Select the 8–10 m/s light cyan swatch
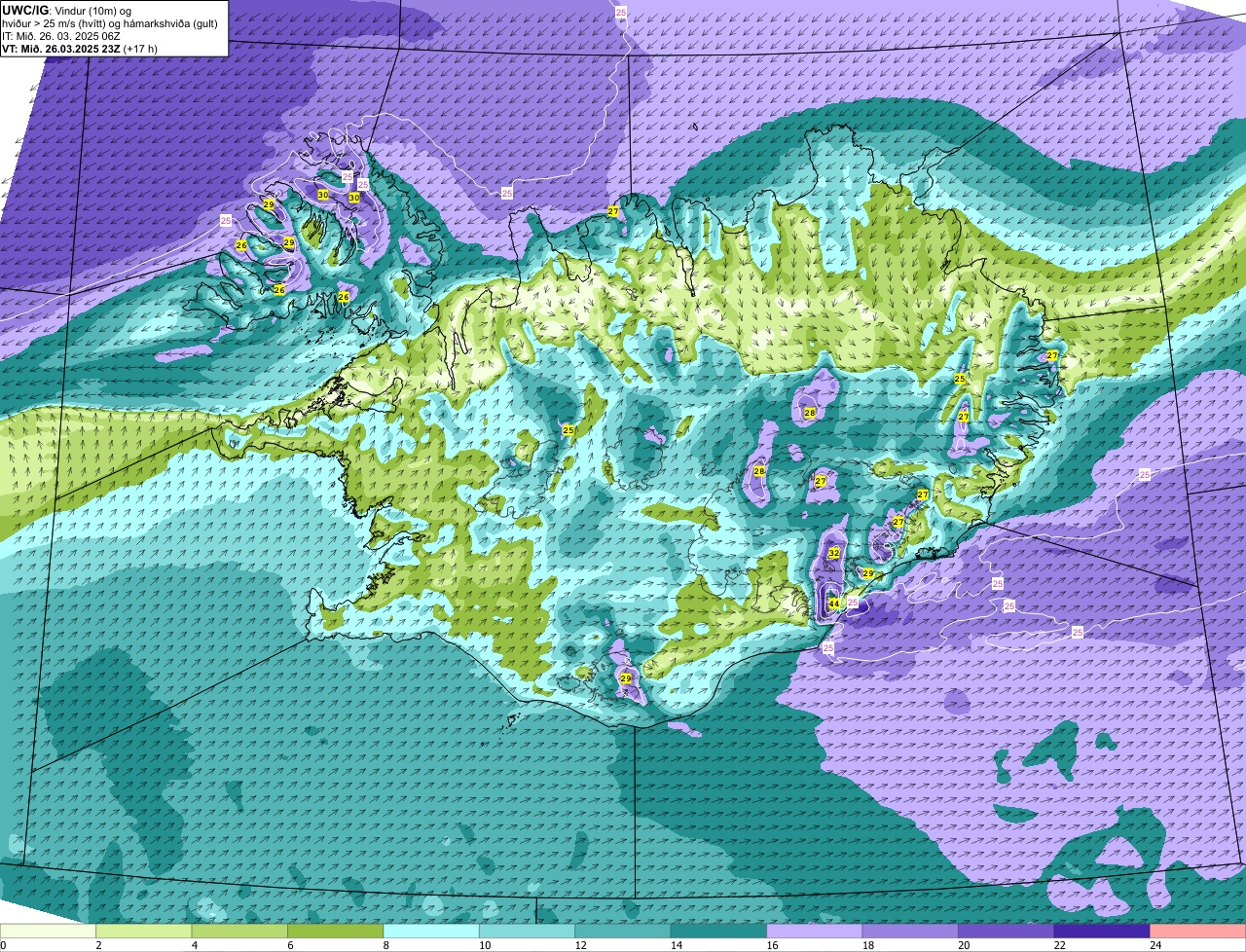The image size is (1246, 952). point(431,931)
